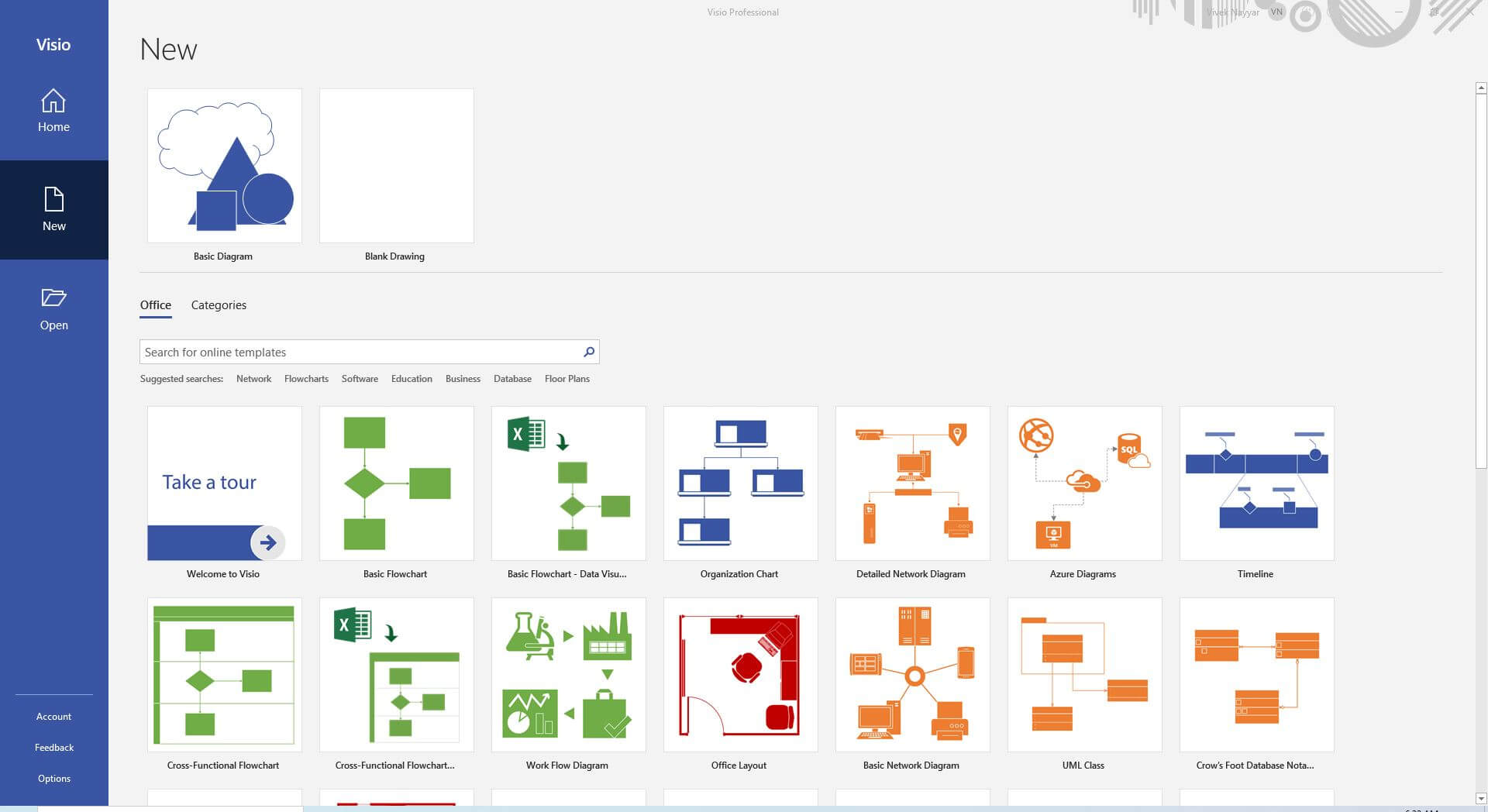The image size is (1488, 812).
Task: Select Basic Flowchart - Data Visualizer template
Action: [x=569, y=483]
